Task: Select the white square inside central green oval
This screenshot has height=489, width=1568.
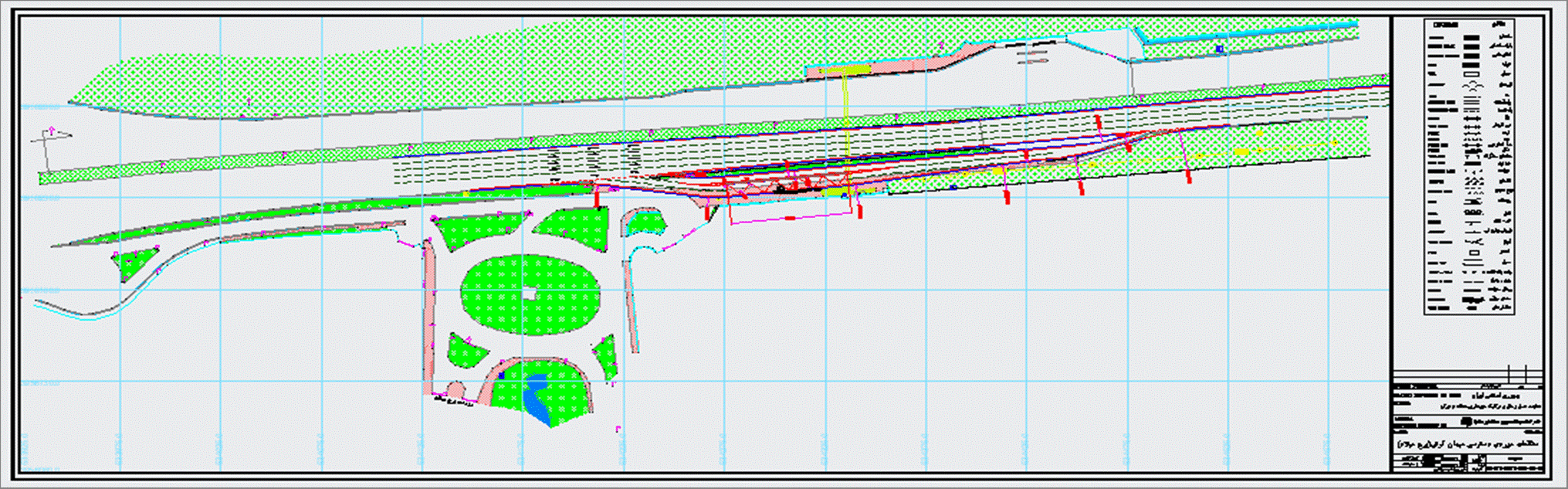Action: click(x=529, y=293)
